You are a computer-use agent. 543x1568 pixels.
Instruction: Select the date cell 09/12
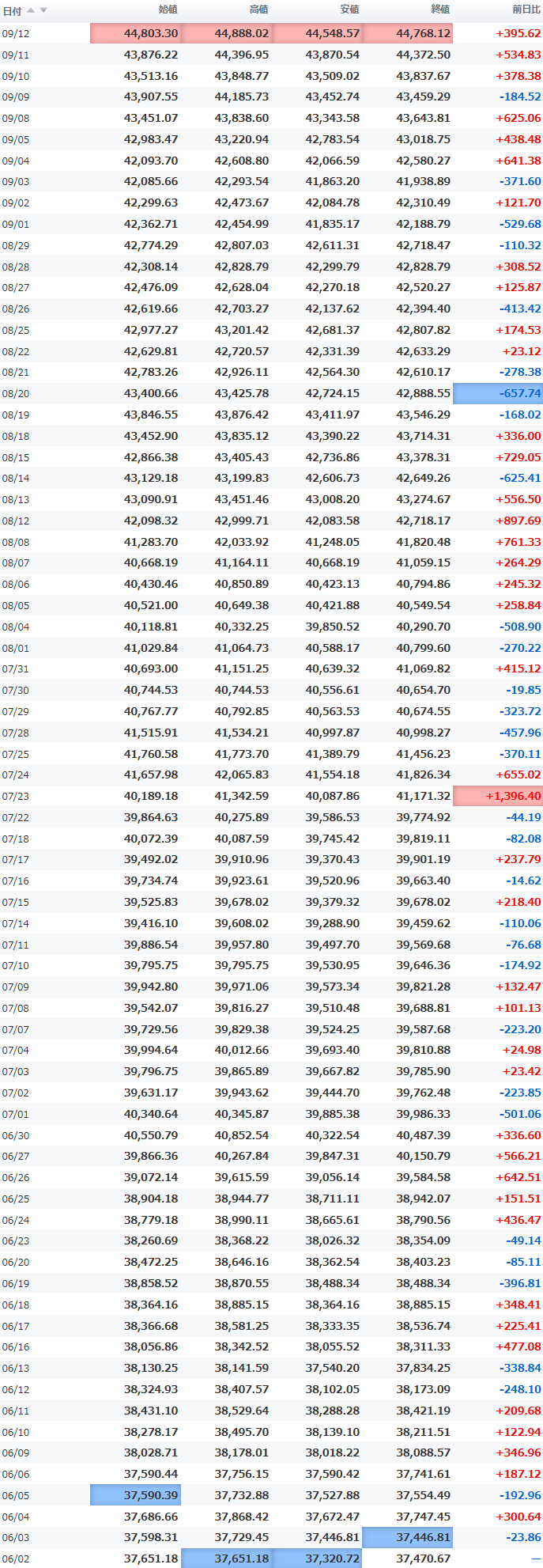pos(15,34)
